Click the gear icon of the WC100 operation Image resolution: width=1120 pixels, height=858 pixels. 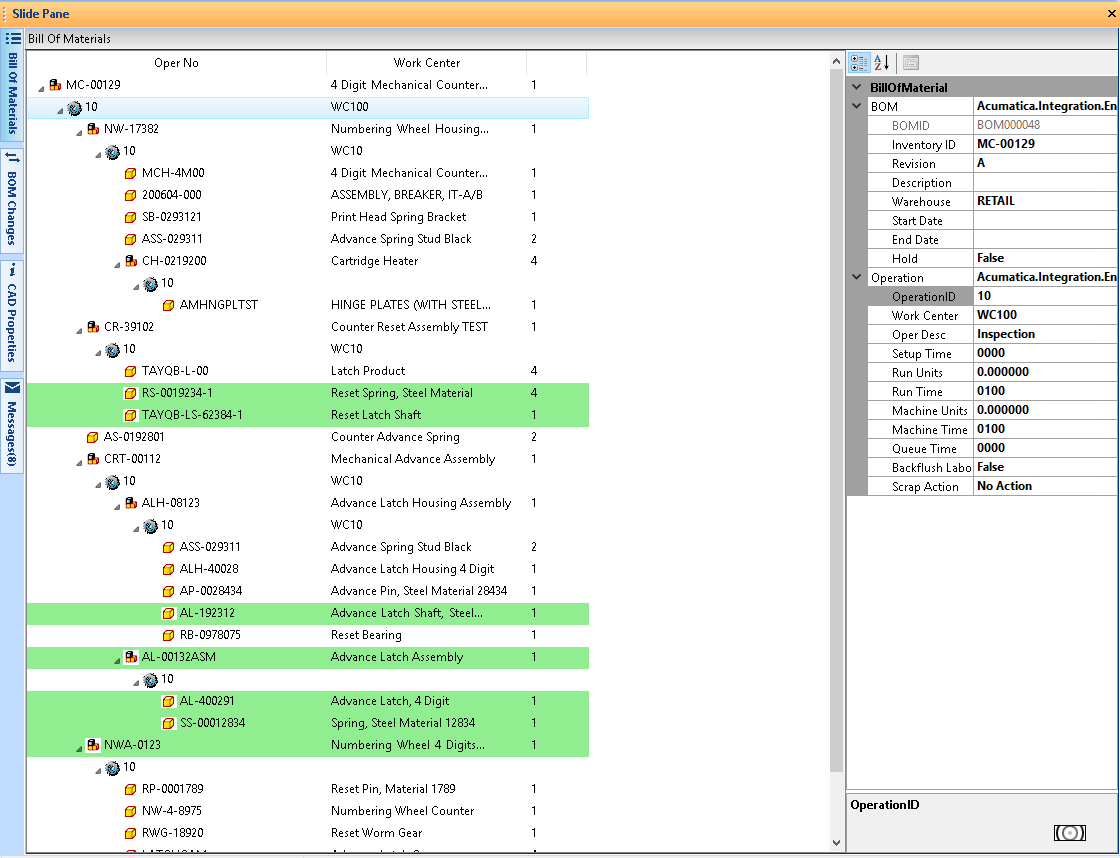coord(74,107)
